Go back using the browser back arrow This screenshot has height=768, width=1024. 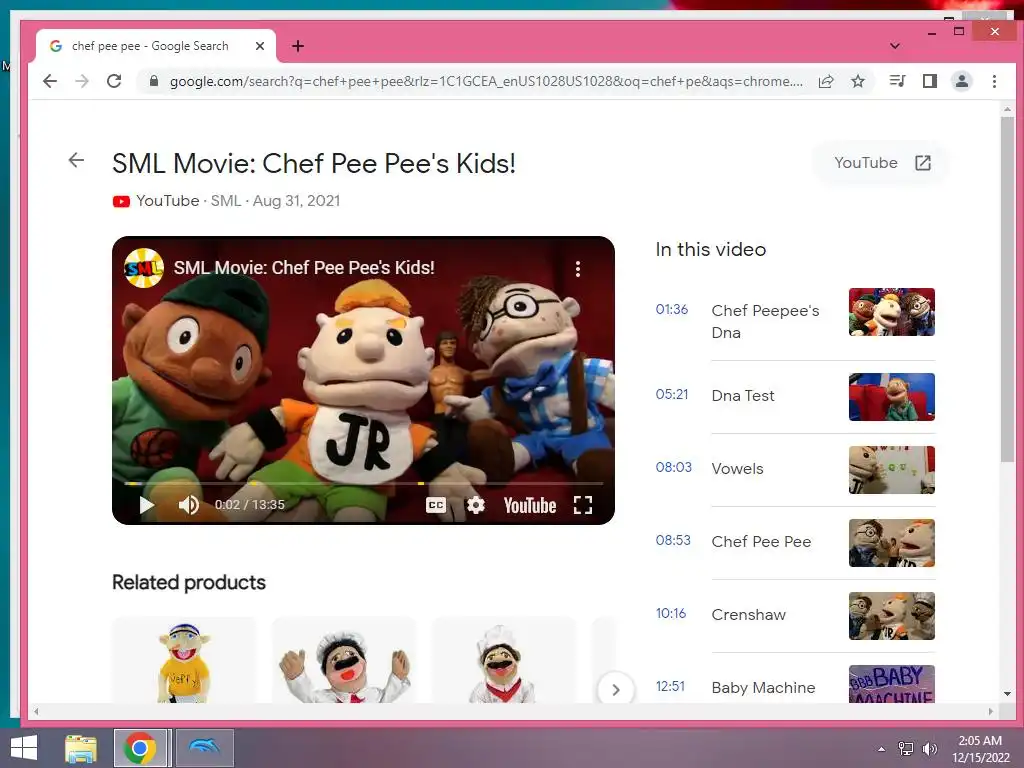50,81
